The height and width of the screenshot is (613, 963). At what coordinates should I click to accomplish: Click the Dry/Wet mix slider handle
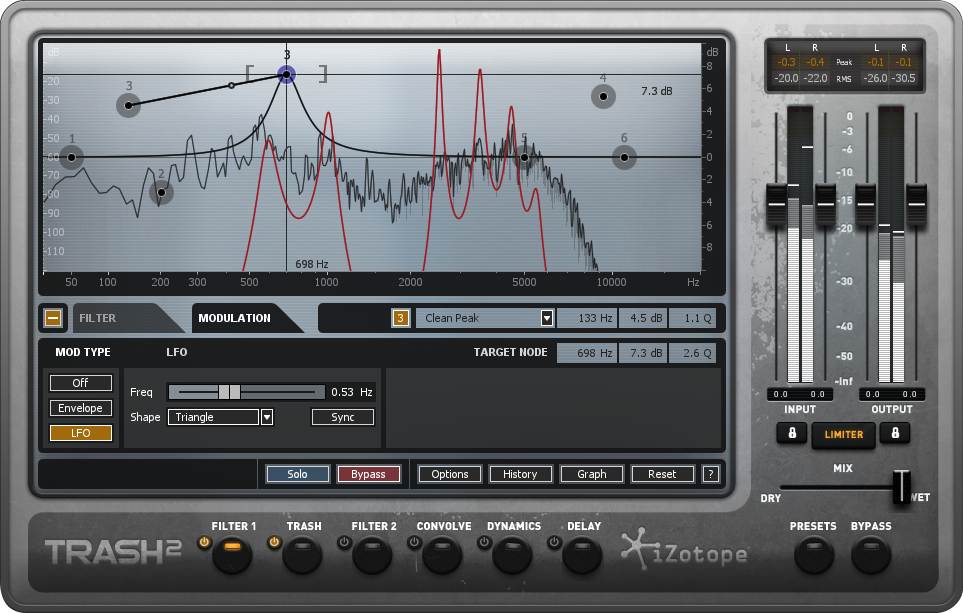click(902, 487)
